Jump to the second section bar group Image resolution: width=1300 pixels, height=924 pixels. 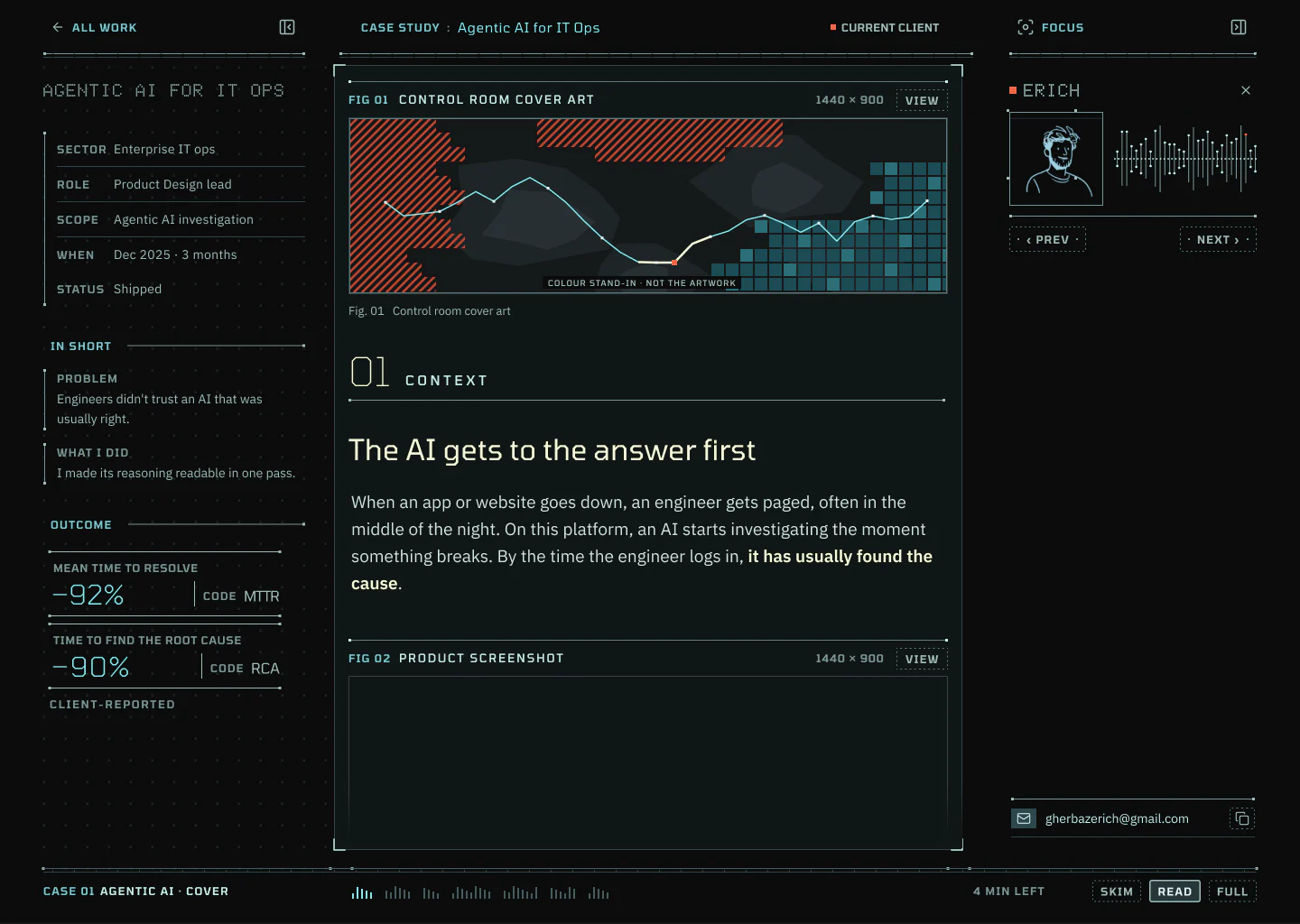[x=398, y=892]
